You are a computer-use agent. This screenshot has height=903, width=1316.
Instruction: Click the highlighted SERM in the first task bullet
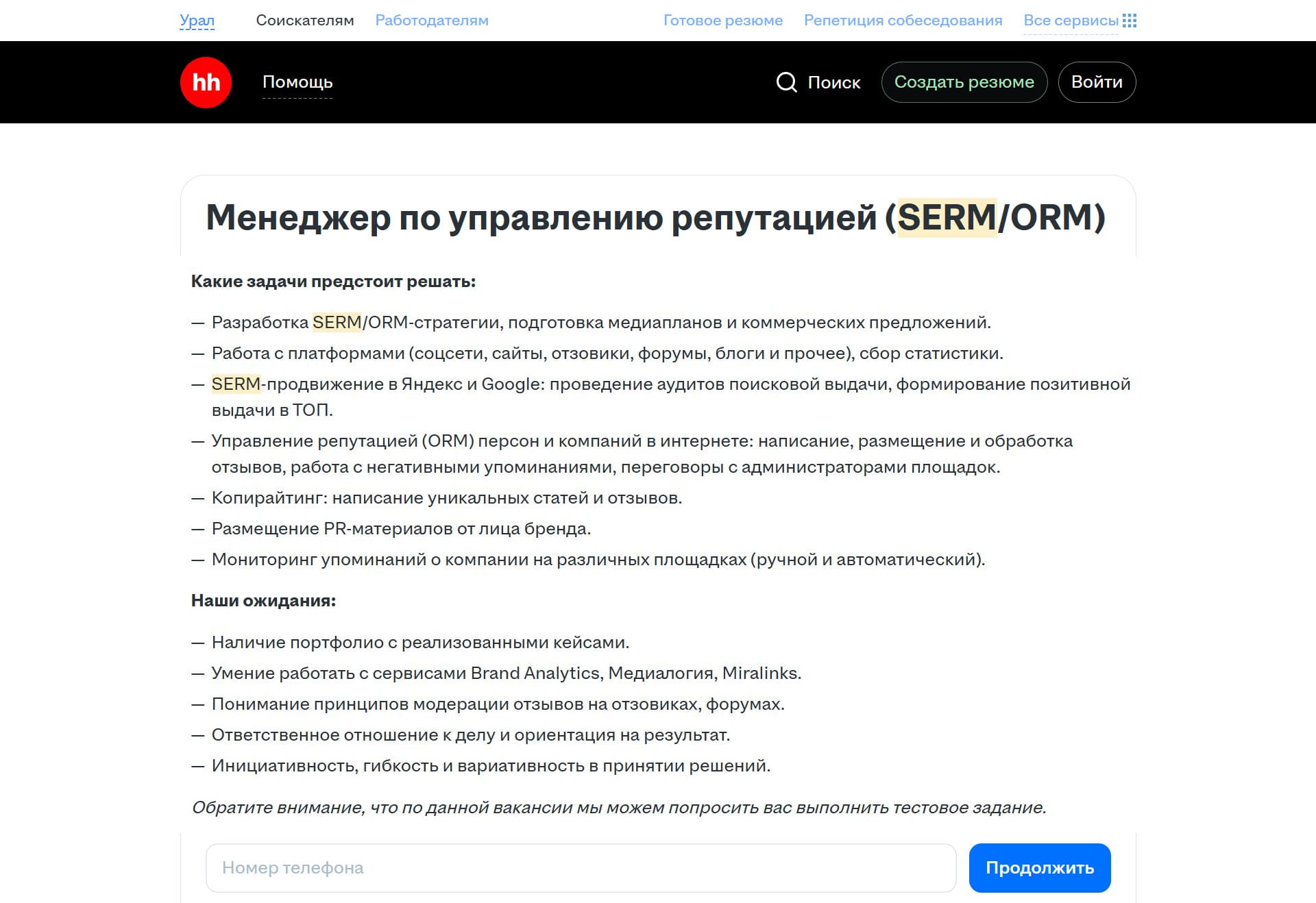pyautogui.click(x=337, y=321)
